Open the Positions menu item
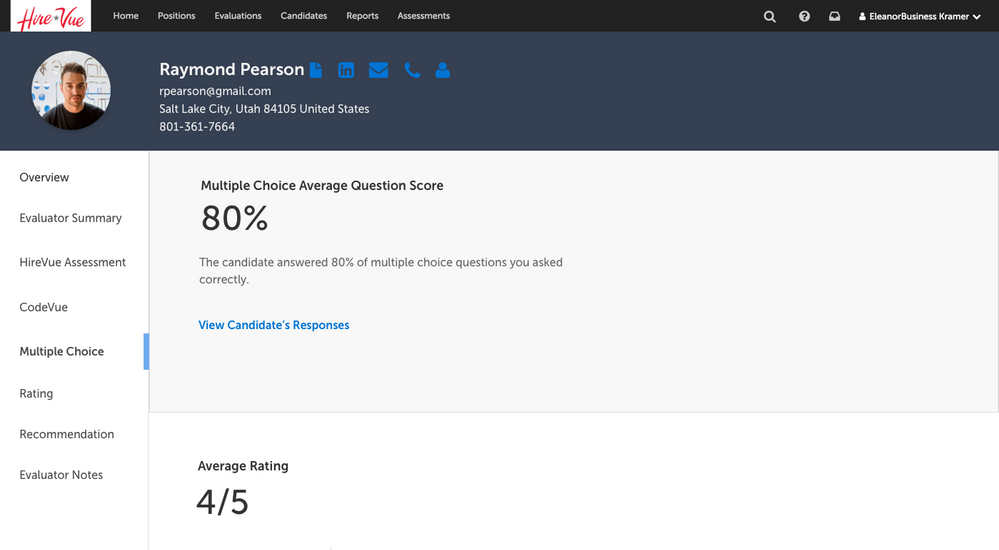Image resolution: width=999 pixels, height=550 pixels. coord(176,16)
